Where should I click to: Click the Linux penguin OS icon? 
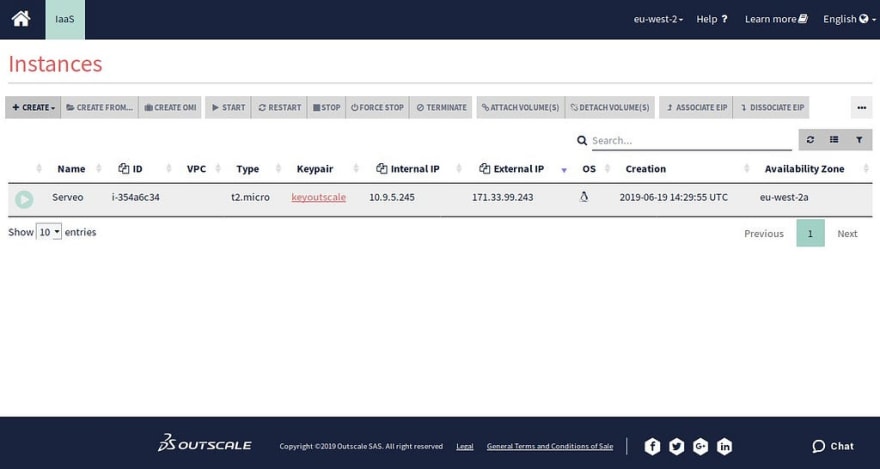(584, 196)
